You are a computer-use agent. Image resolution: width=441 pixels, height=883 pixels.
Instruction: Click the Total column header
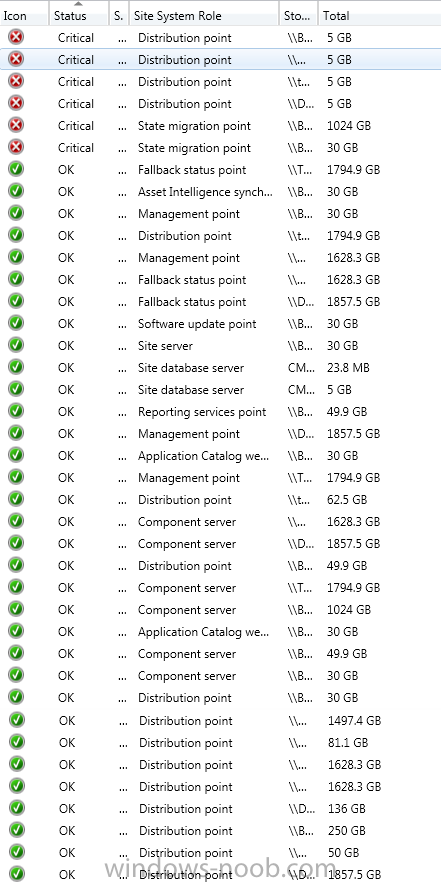[x=379, y=15]
